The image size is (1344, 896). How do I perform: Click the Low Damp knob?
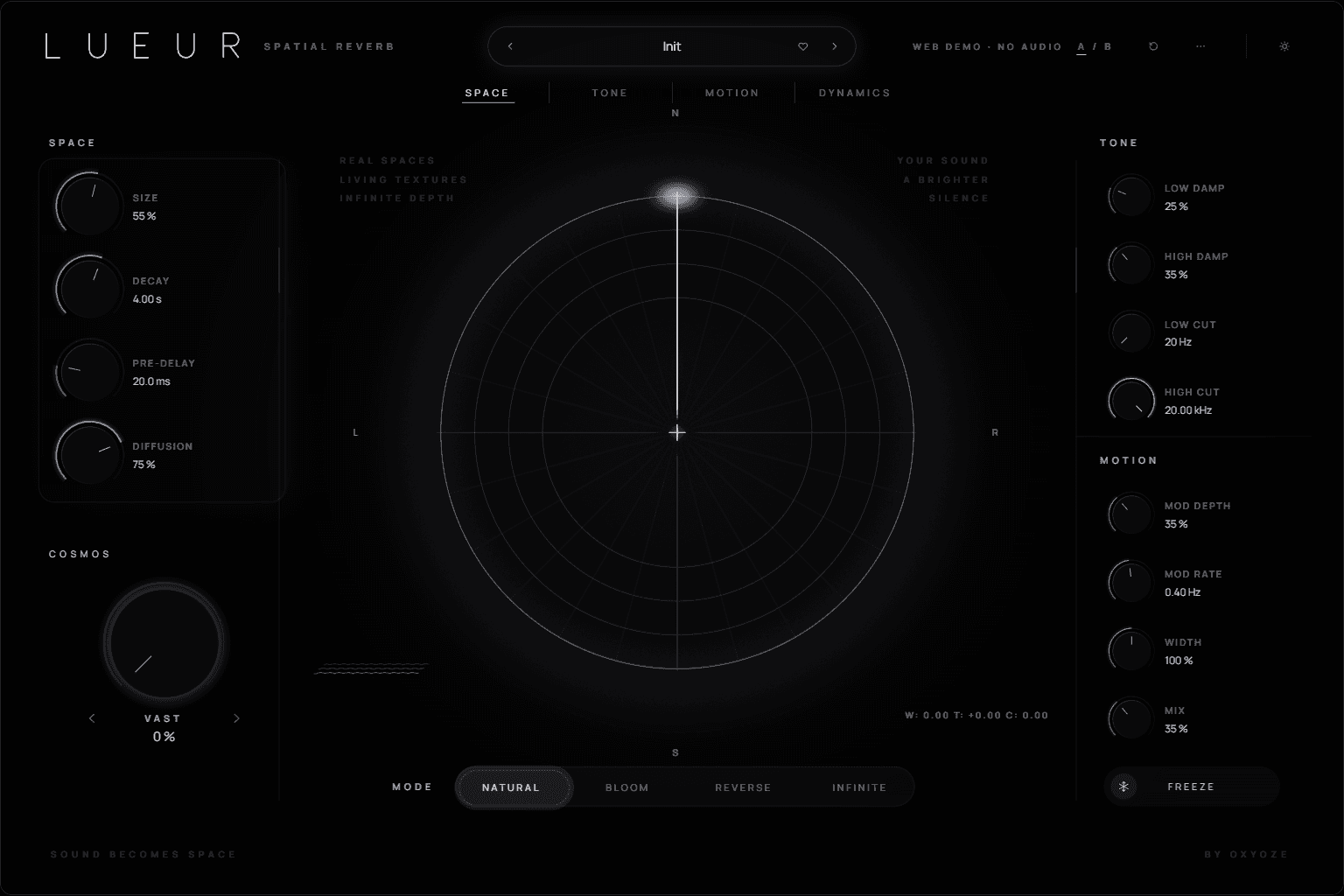pos(1130,197)
